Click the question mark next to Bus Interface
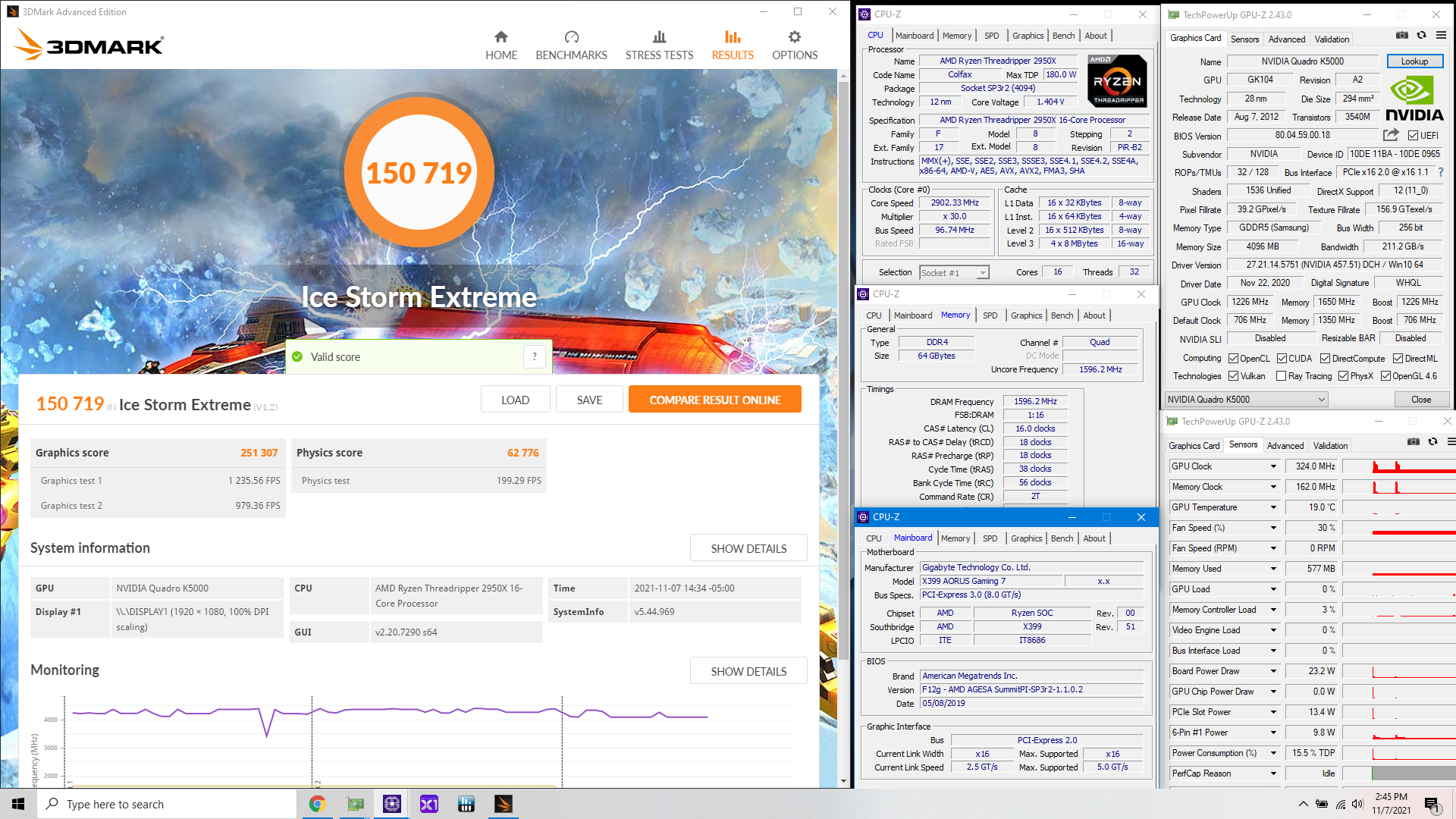The height and width of the screenshot is (819, 1456). 1441,172
